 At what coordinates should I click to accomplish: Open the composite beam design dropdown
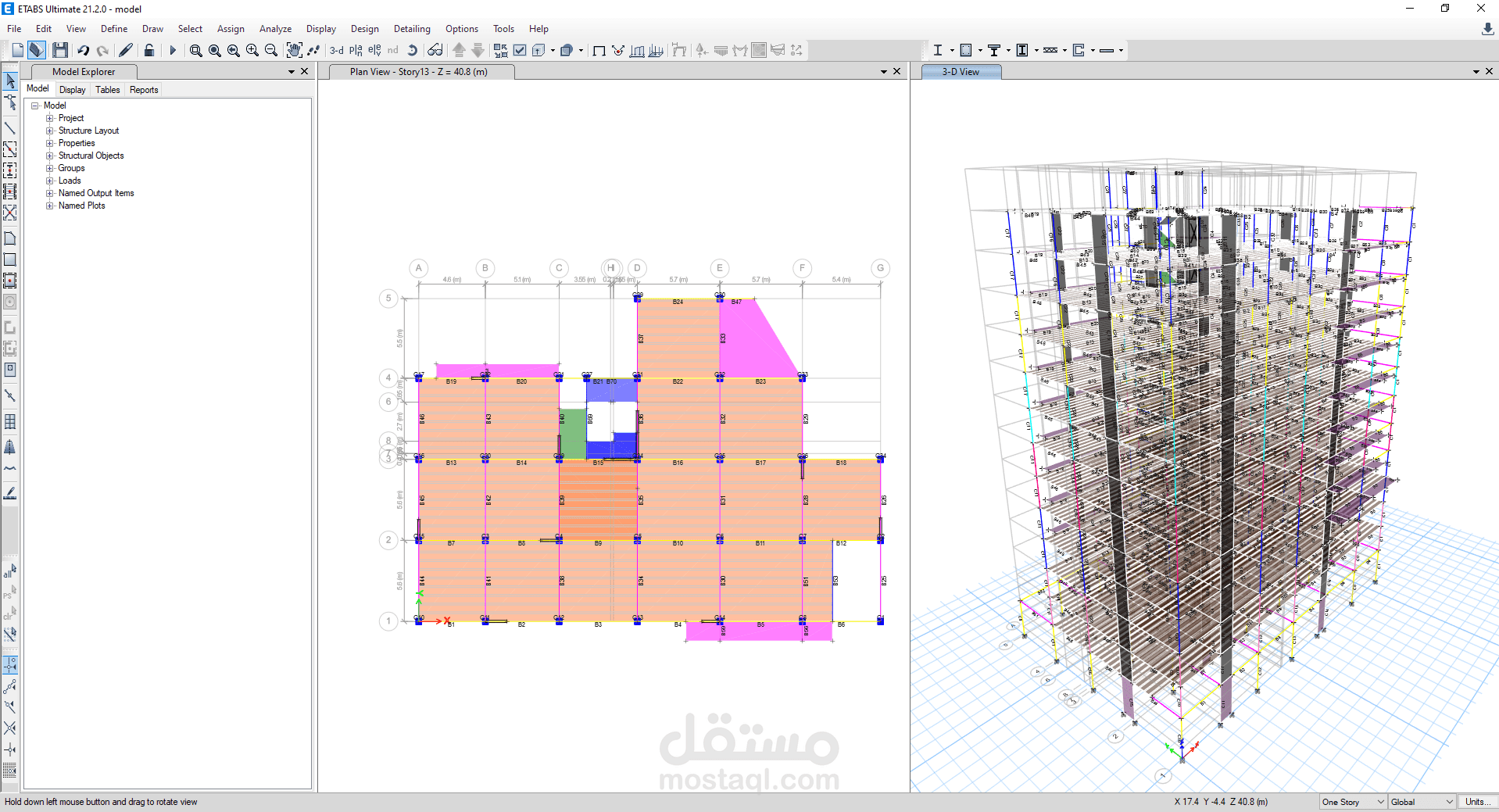[x=1008, y=51]
